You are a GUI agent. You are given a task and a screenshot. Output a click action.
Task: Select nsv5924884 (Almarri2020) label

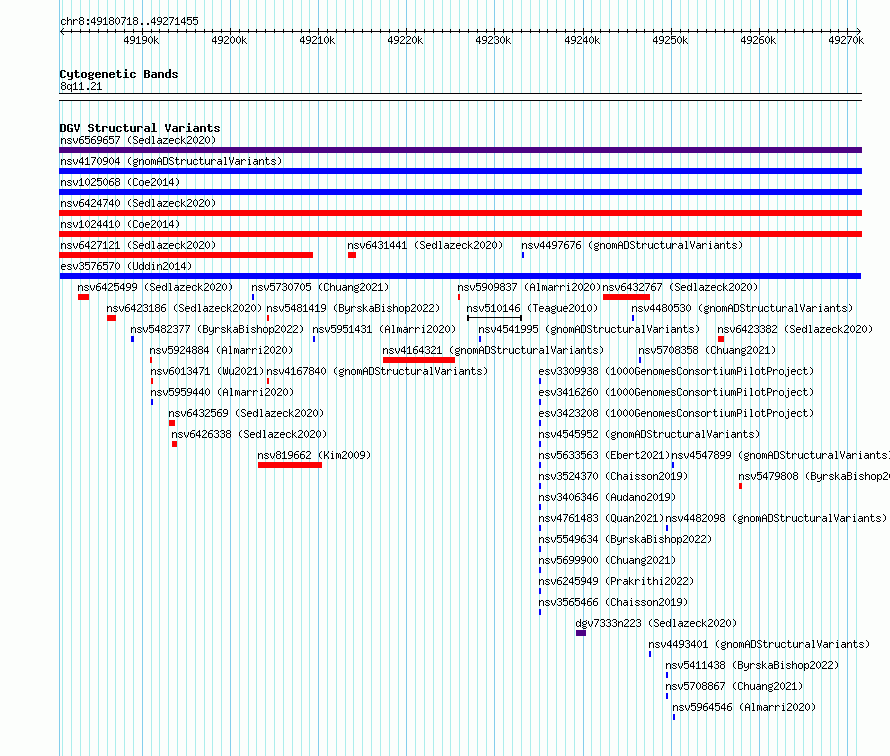[221, 350]
